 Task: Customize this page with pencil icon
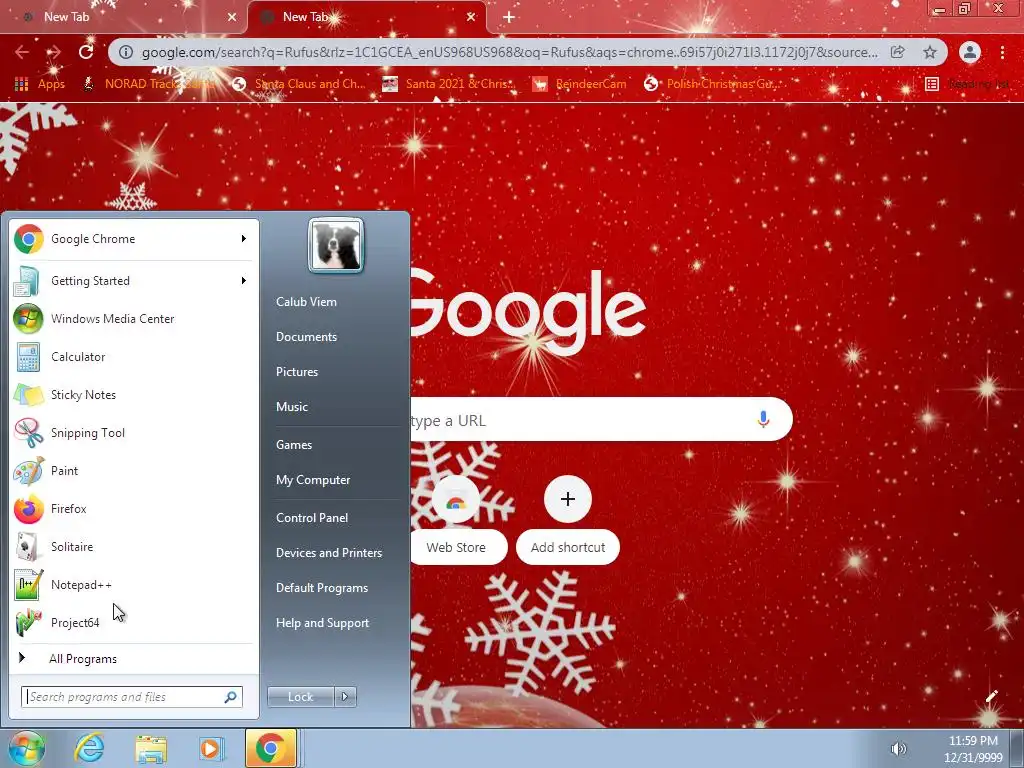coord(991,697)
